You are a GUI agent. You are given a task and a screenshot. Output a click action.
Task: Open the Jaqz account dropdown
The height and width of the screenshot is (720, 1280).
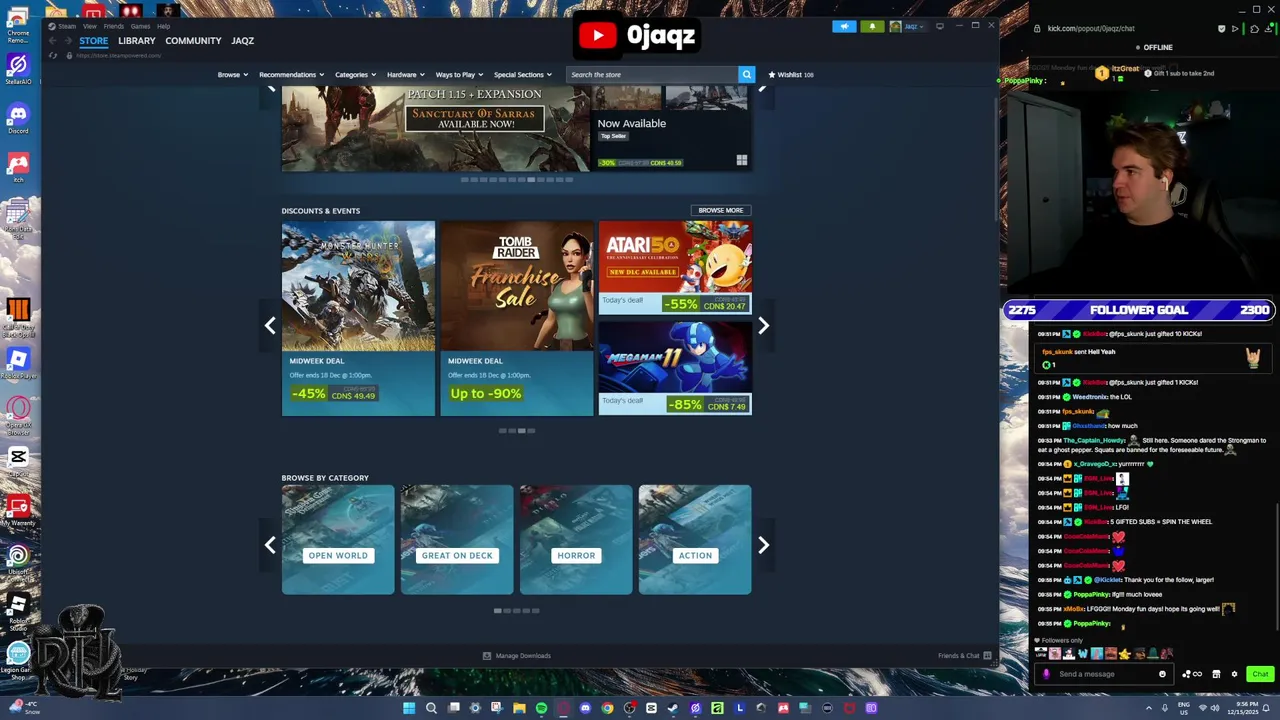(908, 26)
